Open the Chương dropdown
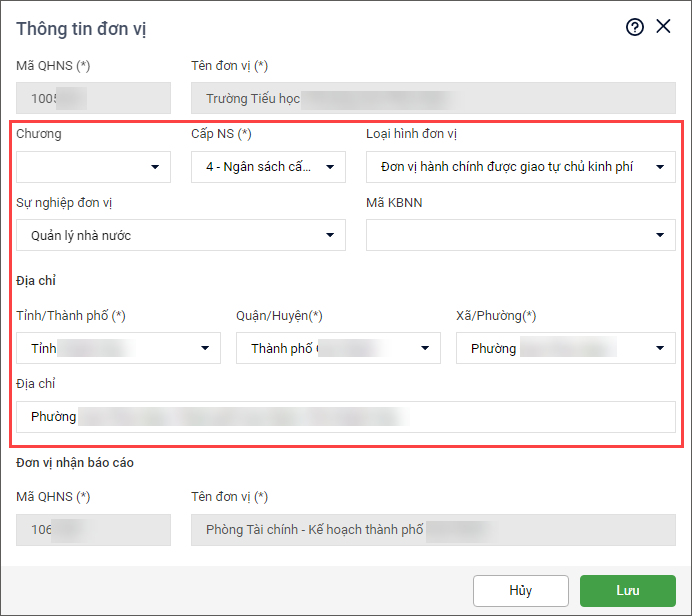Viewport: 692px width, 616px height. click(x=94, y=167)
